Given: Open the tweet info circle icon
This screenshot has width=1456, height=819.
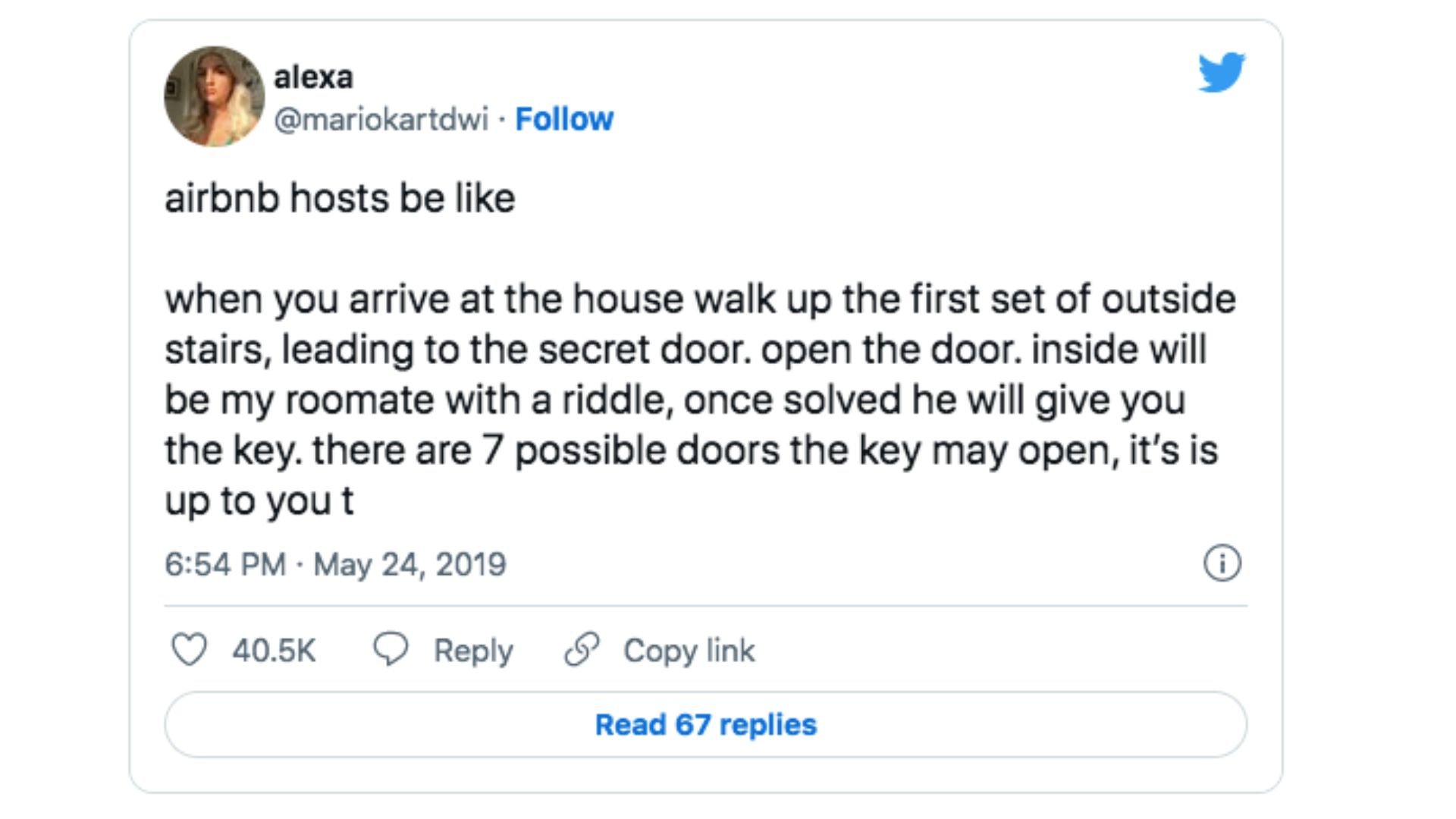Looking at the screenshot, I should coord(1222,563).
